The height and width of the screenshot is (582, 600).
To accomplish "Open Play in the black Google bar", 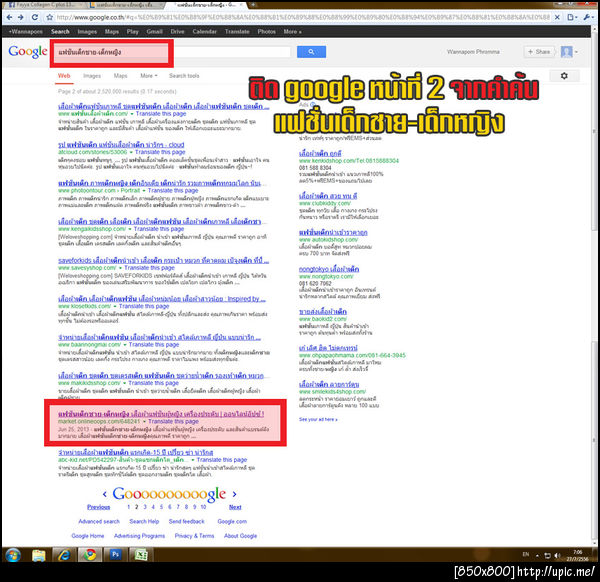I will click(x=132, y=32).
